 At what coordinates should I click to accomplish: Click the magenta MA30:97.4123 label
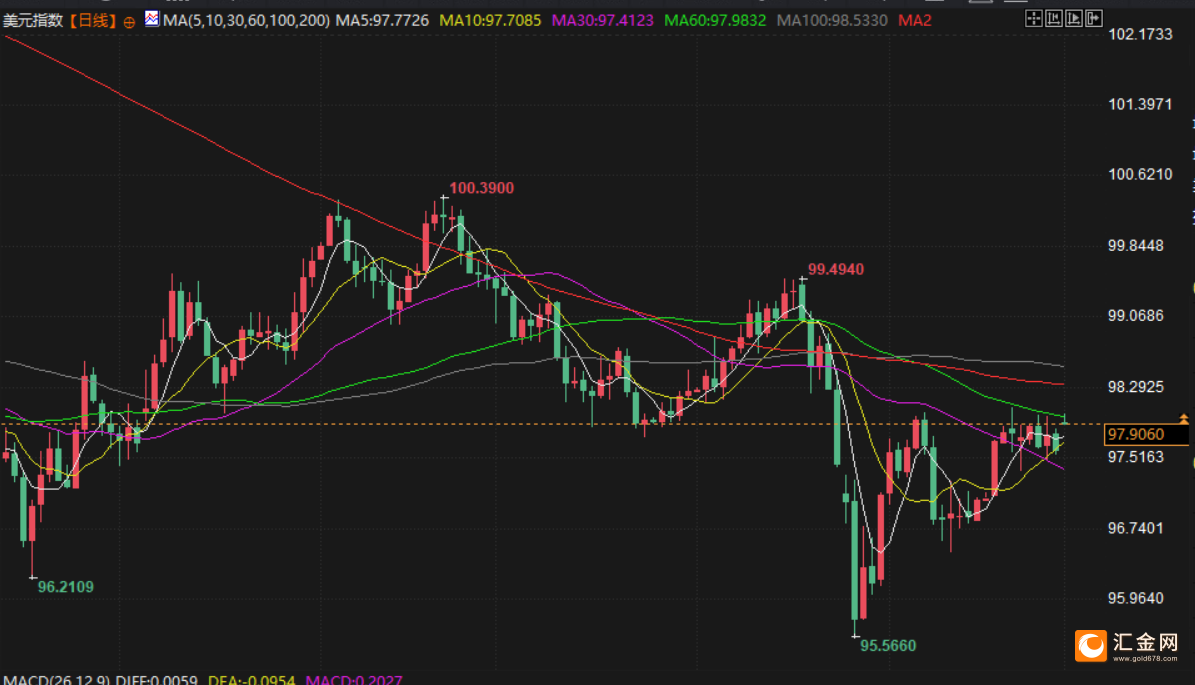[602, 21]
